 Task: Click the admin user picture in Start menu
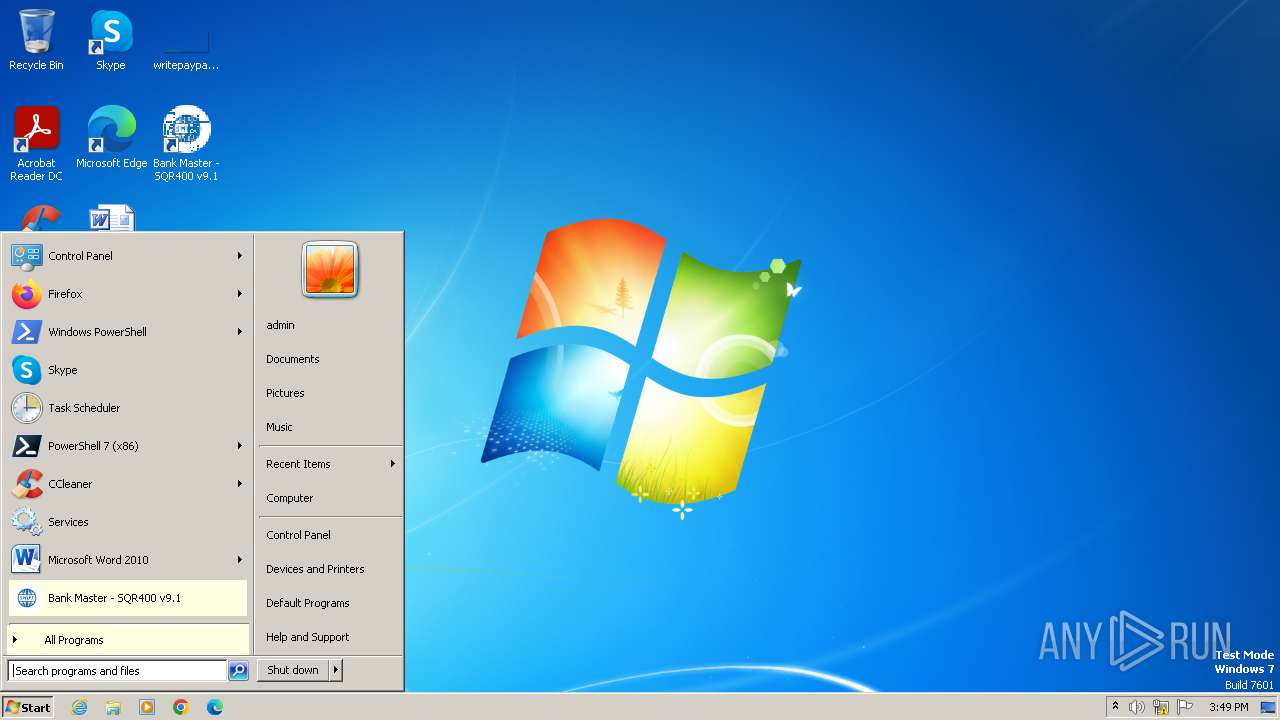click(330, 270)
